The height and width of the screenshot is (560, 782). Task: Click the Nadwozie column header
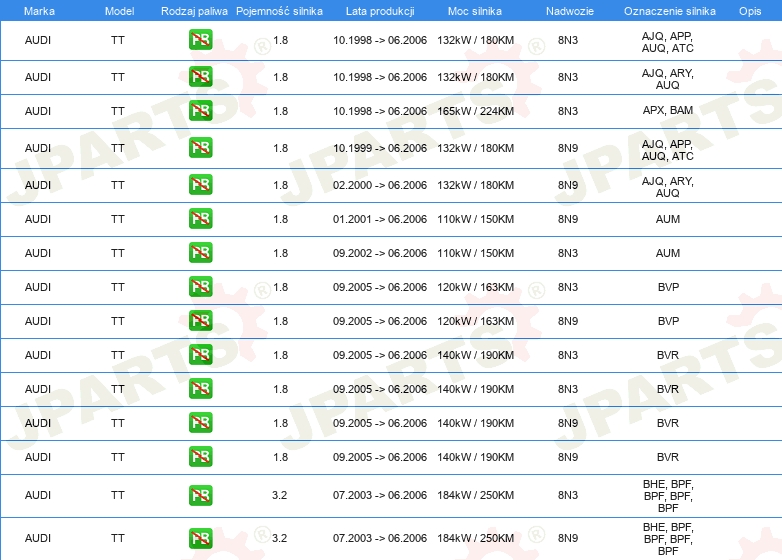(x=570, y=11)
